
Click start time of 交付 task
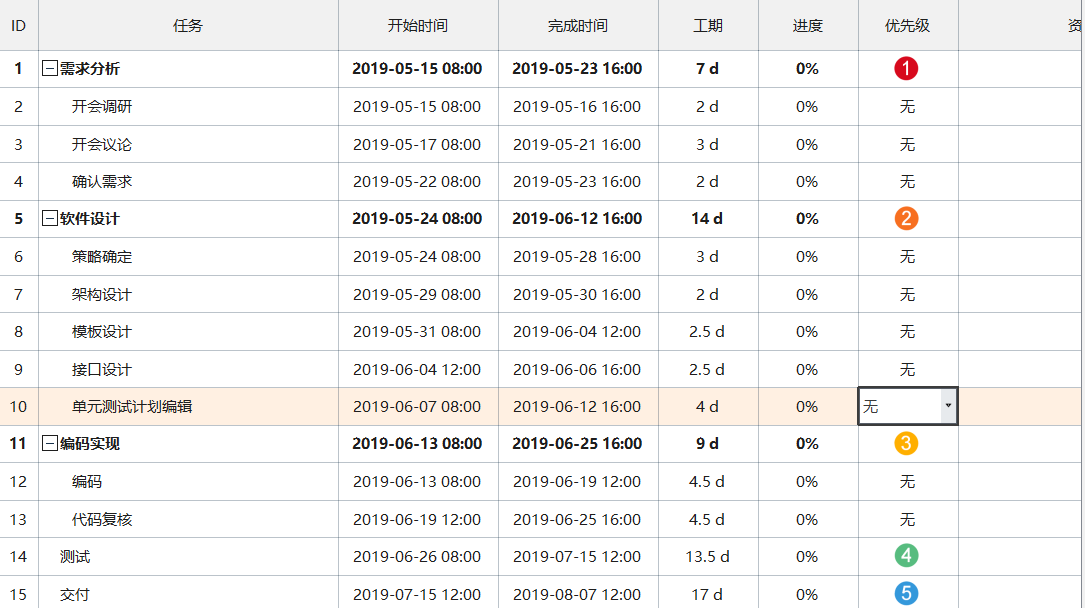(x=417, y=594)
